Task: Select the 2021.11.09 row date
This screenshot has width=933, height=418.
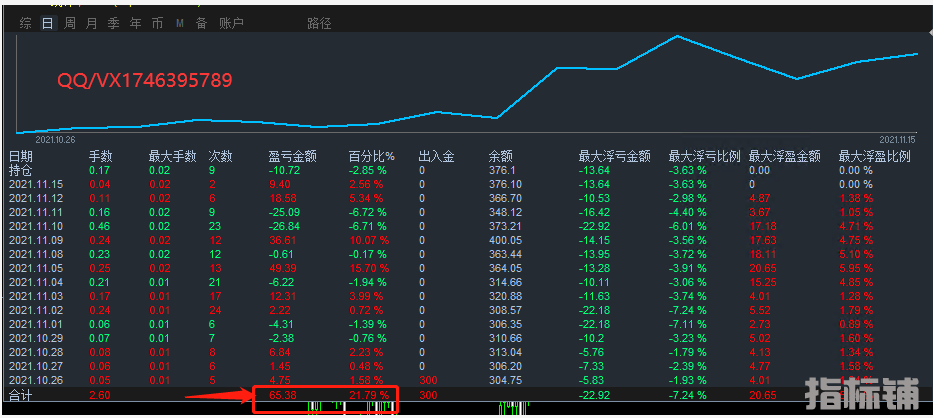Action: click(36, 240)
